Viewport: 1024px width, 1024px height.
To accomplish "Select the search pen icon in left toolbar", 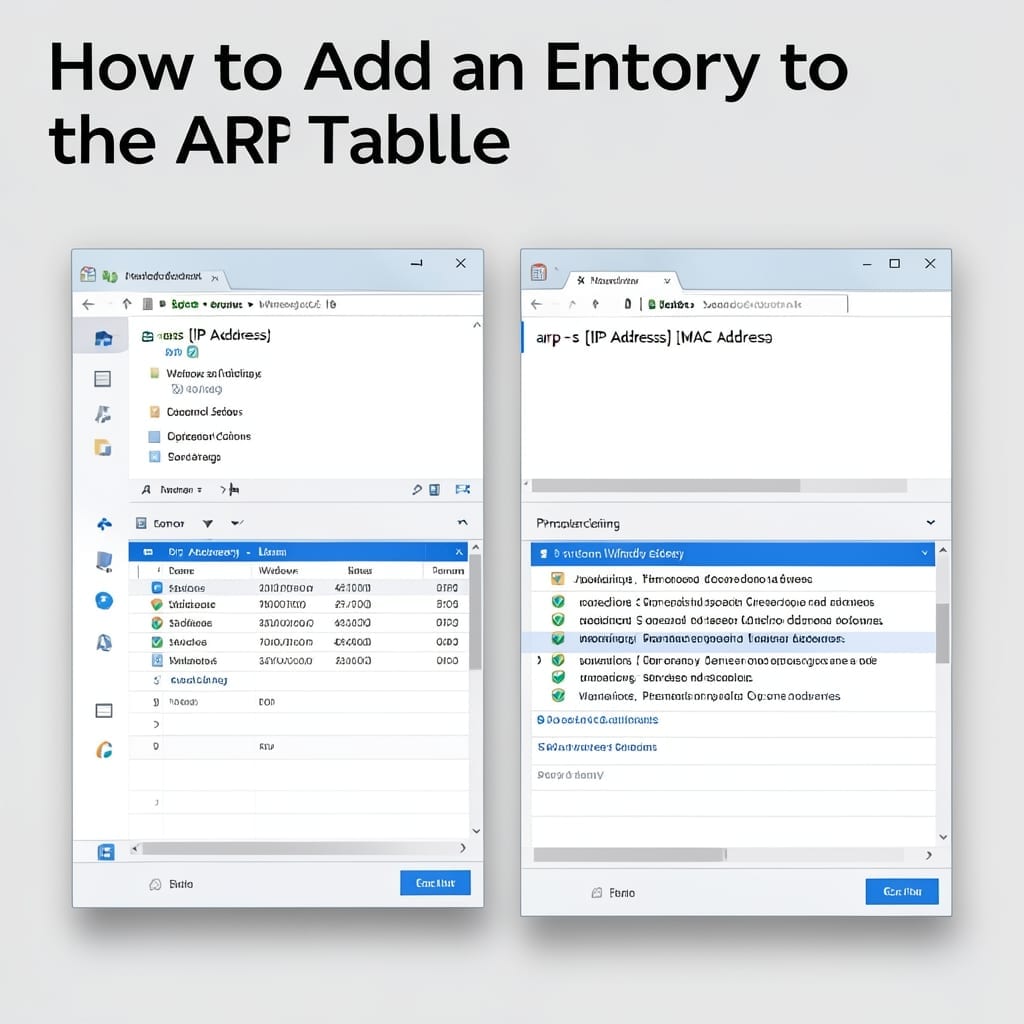I will tap(417, 489).
